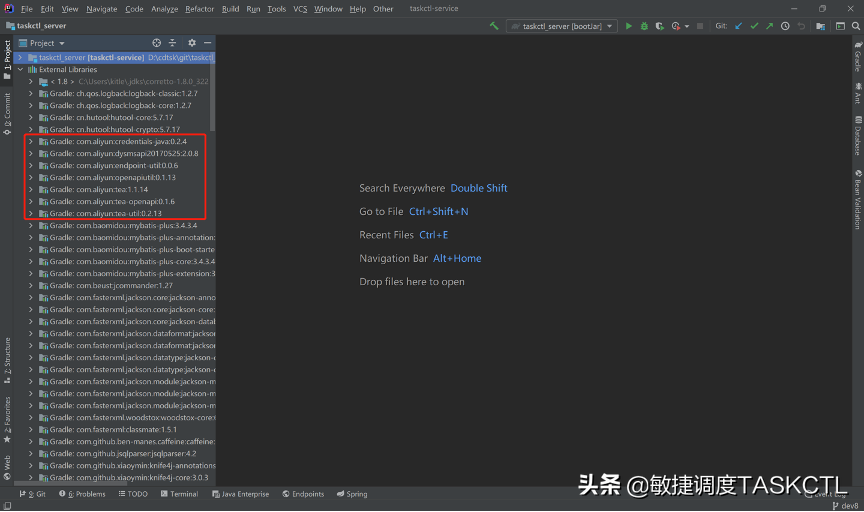Click the Project panel horizontal scrollbar
The width and height of the screenshot is (864, 512).
tap(72, 483)
